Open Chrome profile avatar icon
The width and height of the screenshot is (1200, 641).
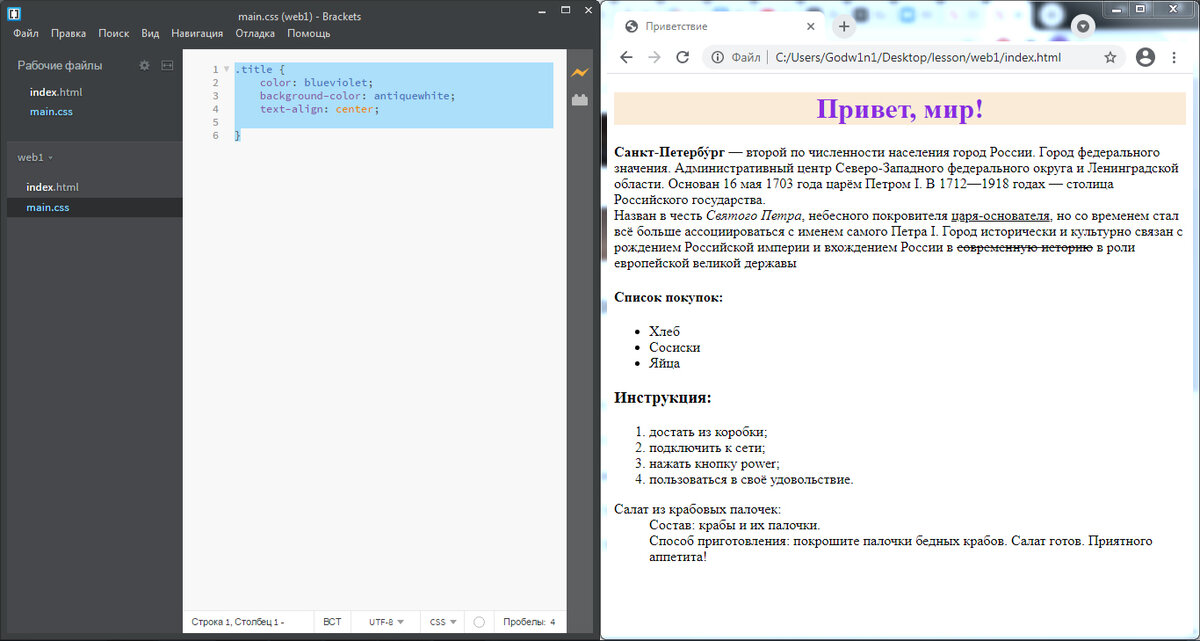(x=1145, y=57)
